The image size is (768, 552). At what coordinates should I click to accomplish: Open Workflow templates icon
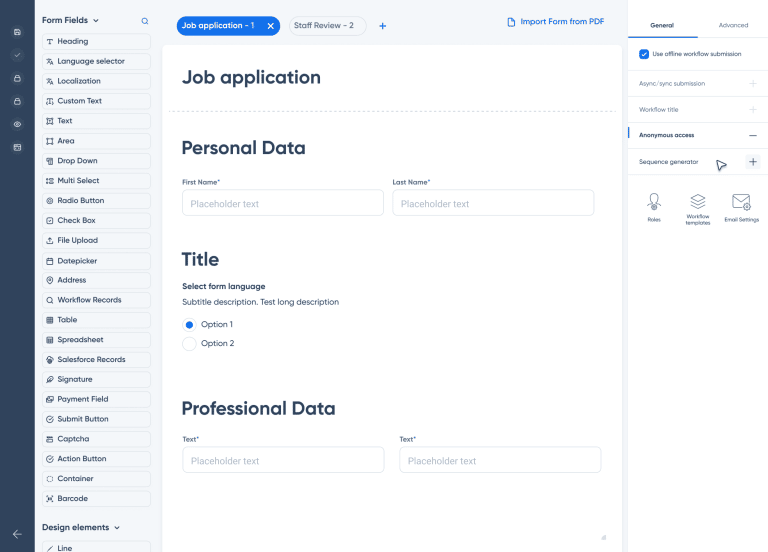click(x=698, y=204)
